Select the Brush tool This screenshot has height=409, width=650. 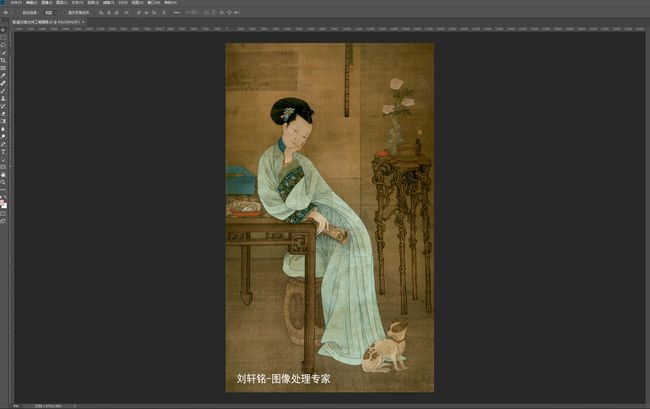tap(3, 91)
